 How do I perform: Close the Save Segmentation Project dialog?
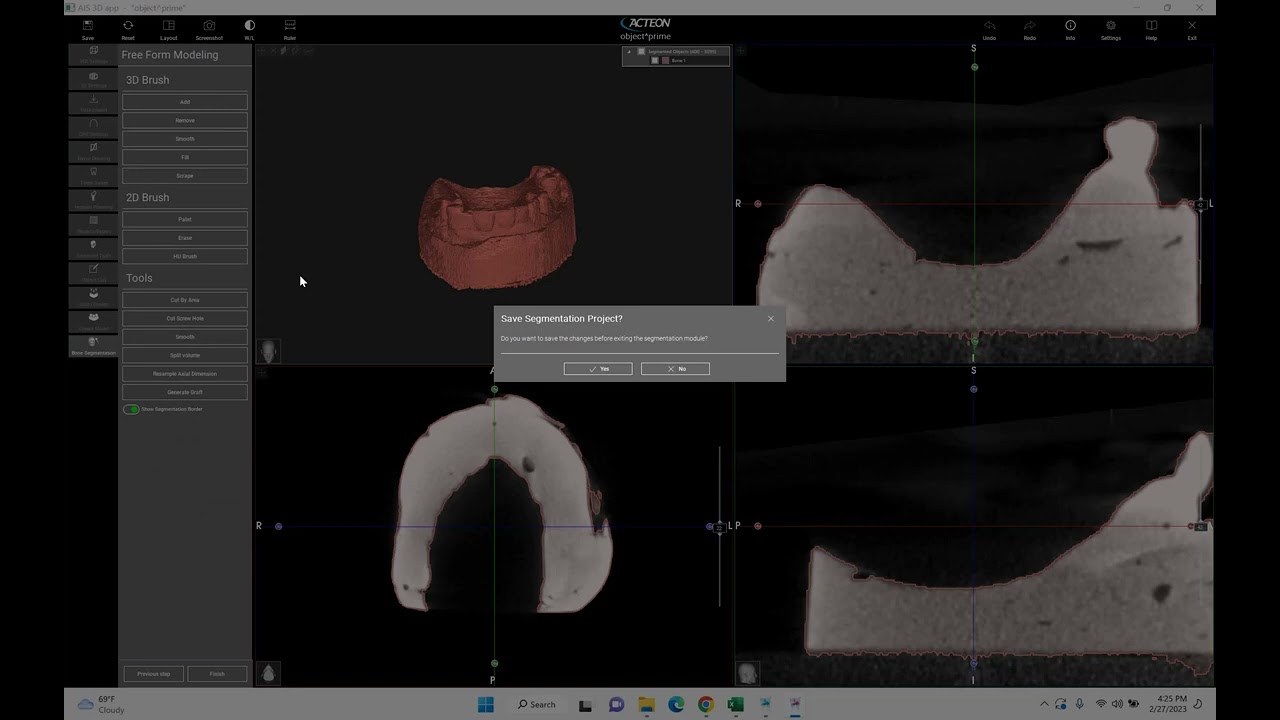(771, 319)
